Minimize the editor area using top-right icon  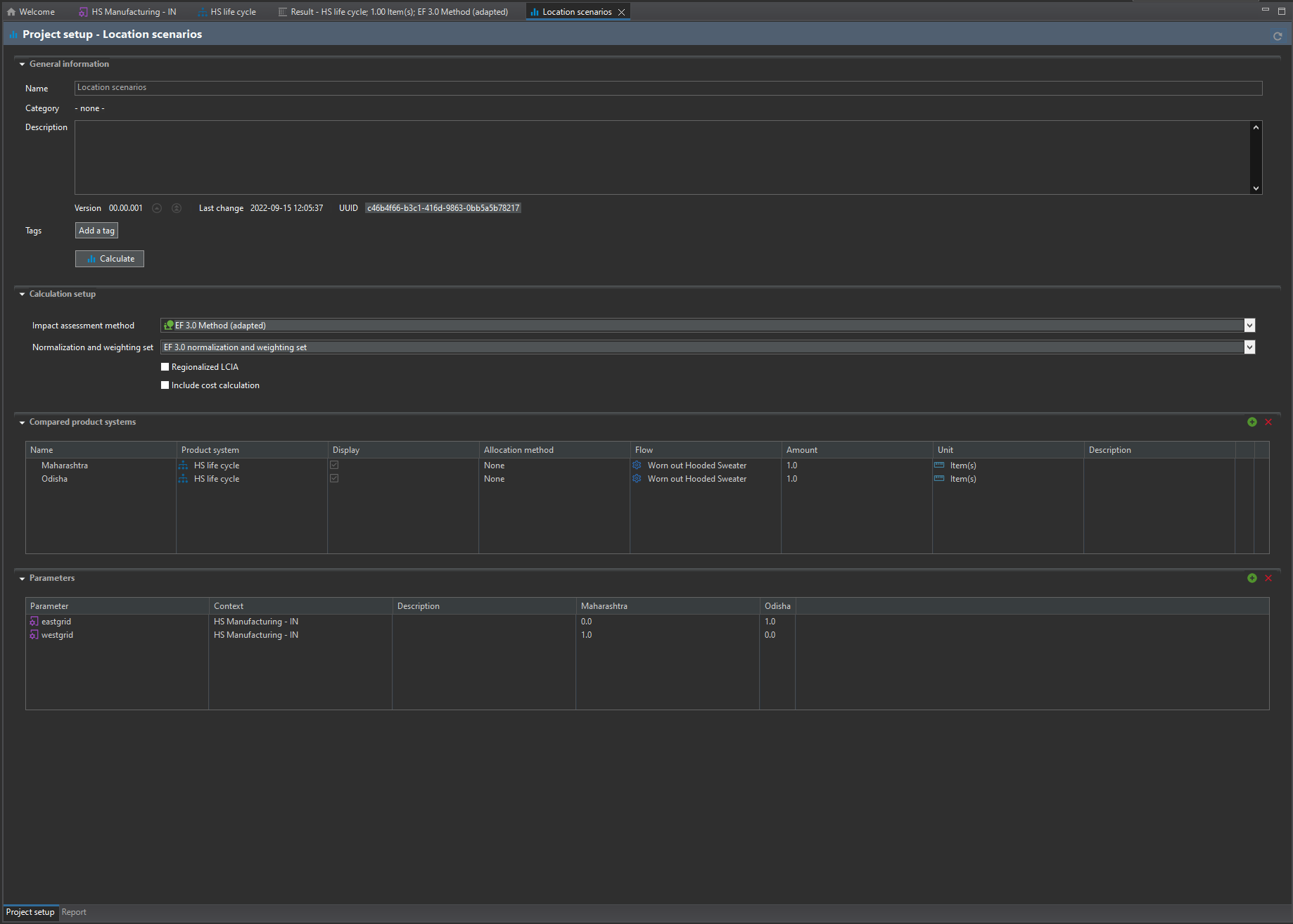1266,11
